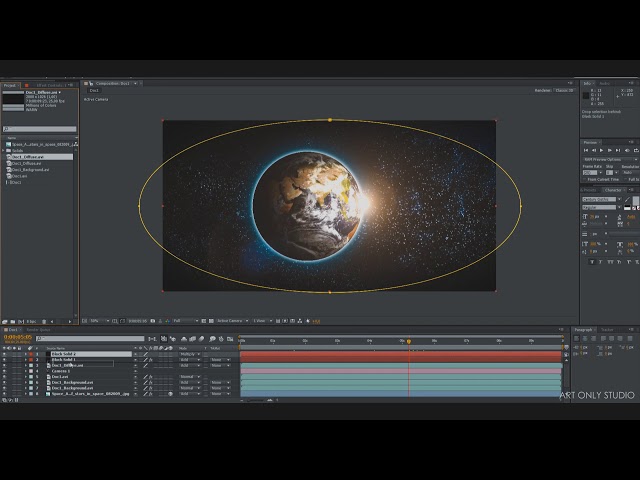Click the timeline current time display

[x=18, y=337]
